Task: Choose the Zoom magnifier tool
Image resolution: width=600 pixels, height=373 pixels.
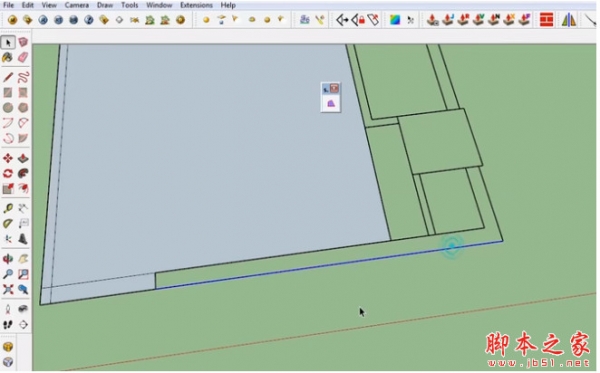Action: [8, 274]
